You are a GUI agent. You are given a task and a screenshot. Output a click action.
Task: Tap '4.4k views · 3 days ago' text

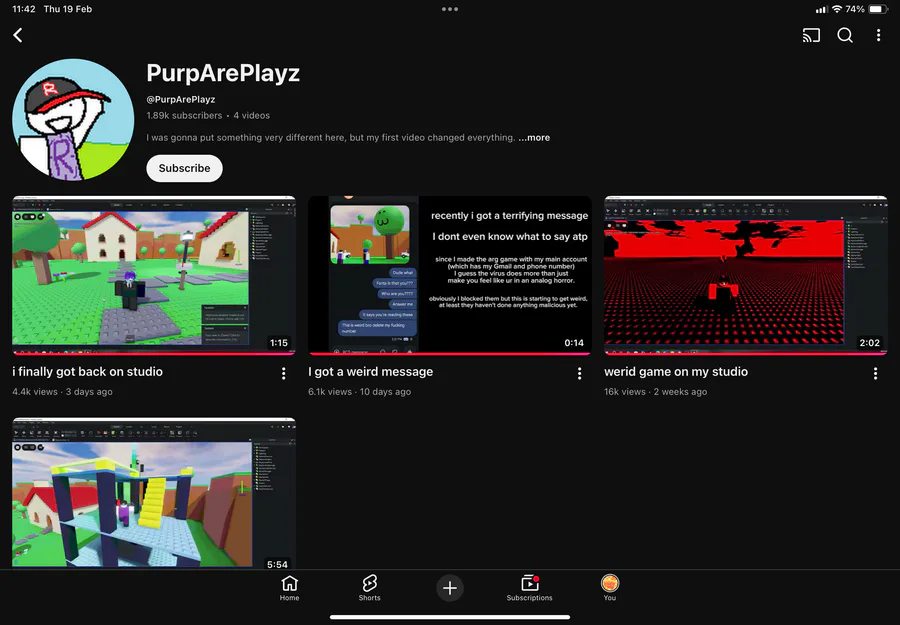(62, 391)
